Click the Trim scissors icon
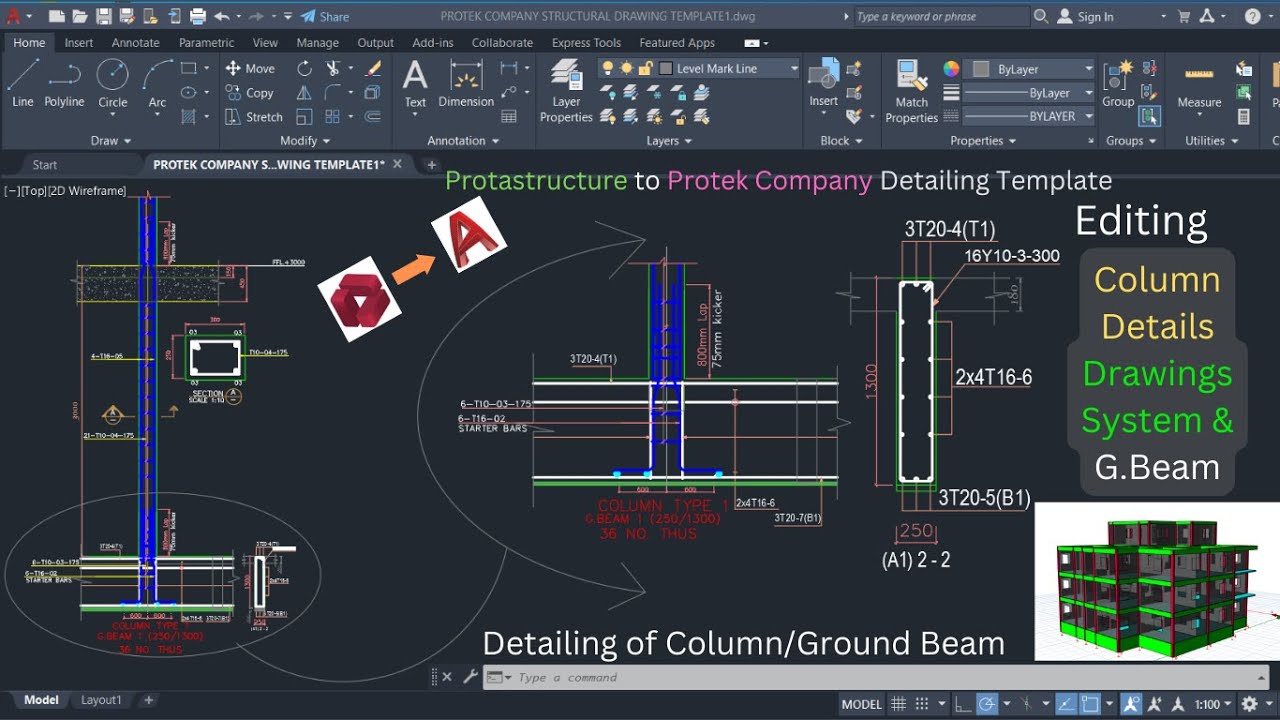This screenshot has width=1280, height=720. point(332,68)
